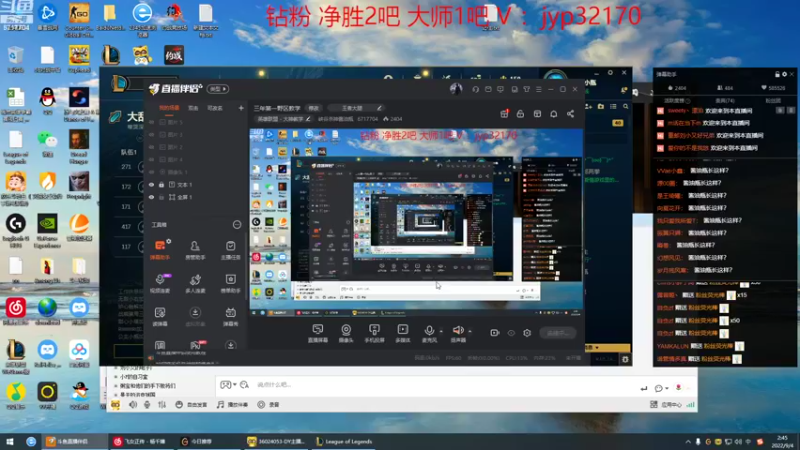Viewport: 800px width, 450px height.
Task: Open the 主播任务 tool
Action: pos(231,249)
